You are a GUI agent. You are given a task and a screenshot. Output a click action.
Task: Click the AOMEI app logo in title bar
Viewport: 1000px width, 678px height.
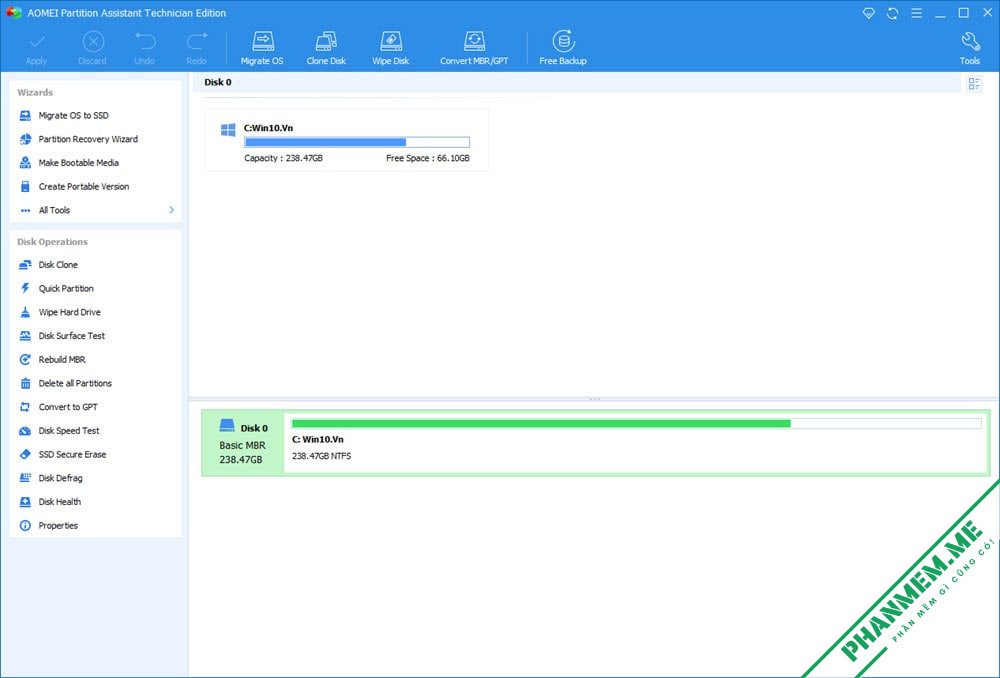click(x=13, y=13)
